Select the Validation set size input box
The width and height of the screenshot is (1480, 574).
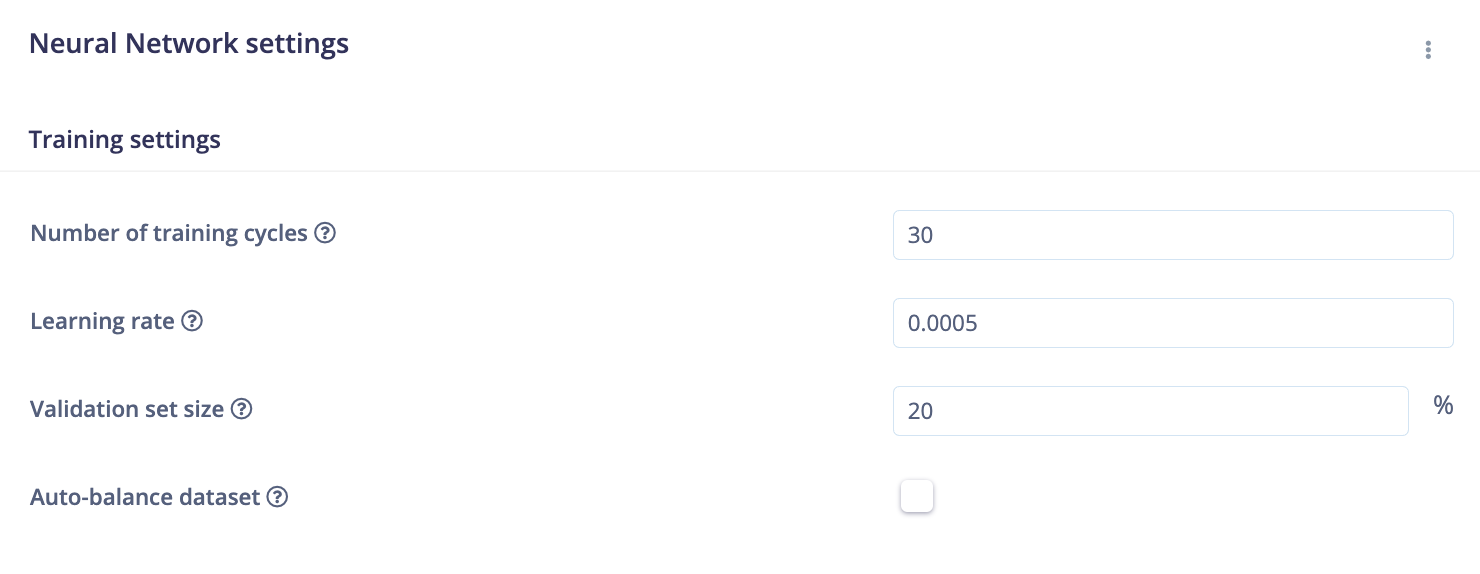coord(1151,411)
